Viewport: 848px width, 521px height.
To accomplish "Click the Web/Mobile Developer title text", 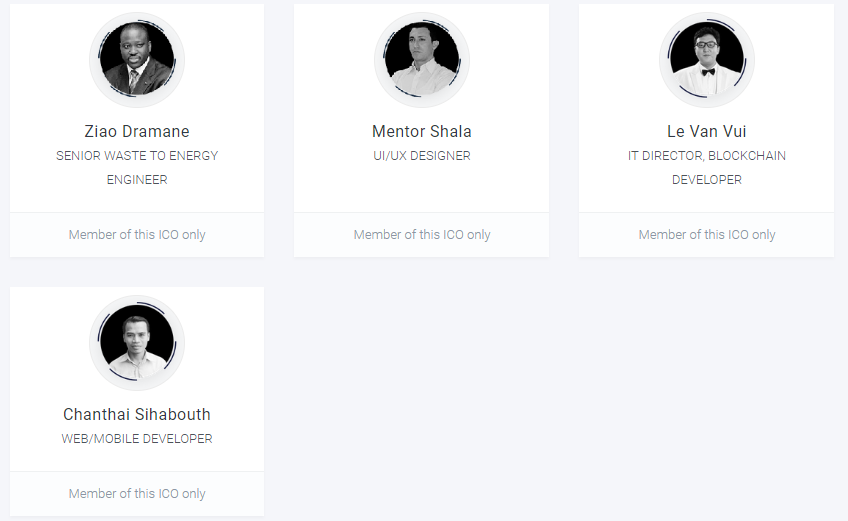I will [137, 439].
